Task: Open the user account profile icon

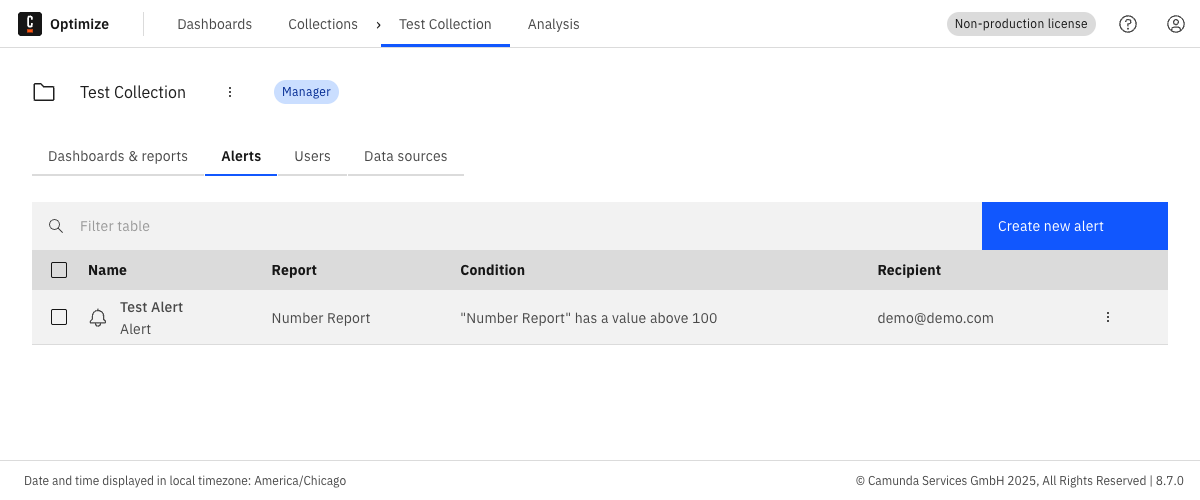Action: (1176, 24)
